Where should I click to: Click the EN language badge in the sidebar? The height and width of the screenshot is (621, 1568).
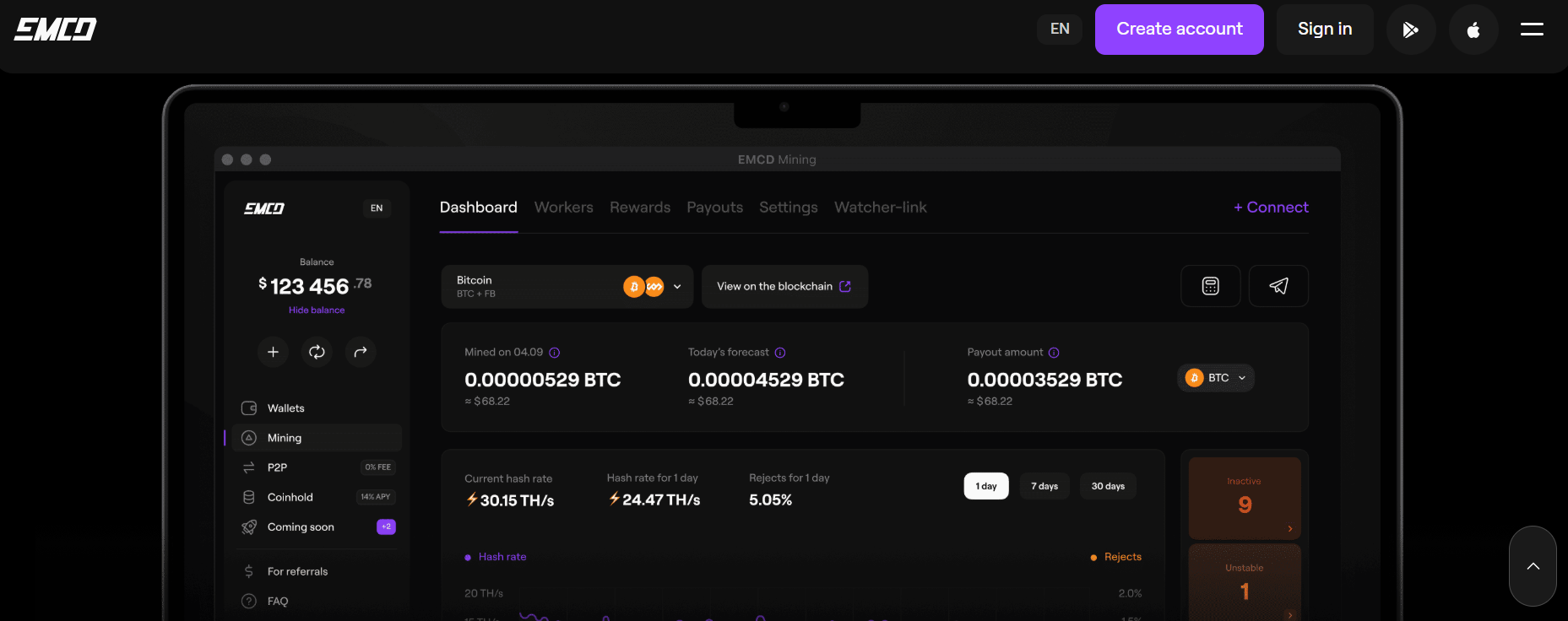coord(377,208)
